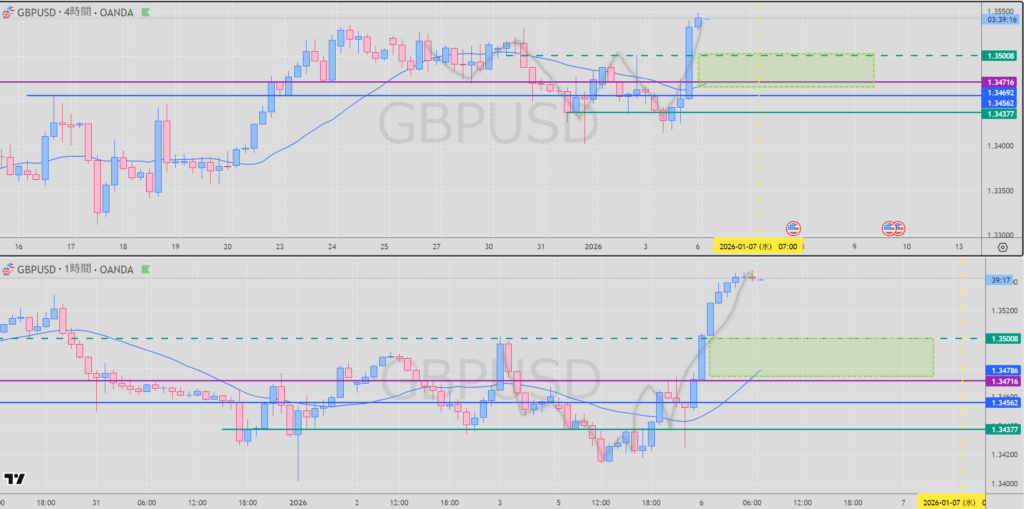The image size is (1024, 509).
Task: Click the 03:39:16 countdown price label
Action: [x=1001, y=19]
